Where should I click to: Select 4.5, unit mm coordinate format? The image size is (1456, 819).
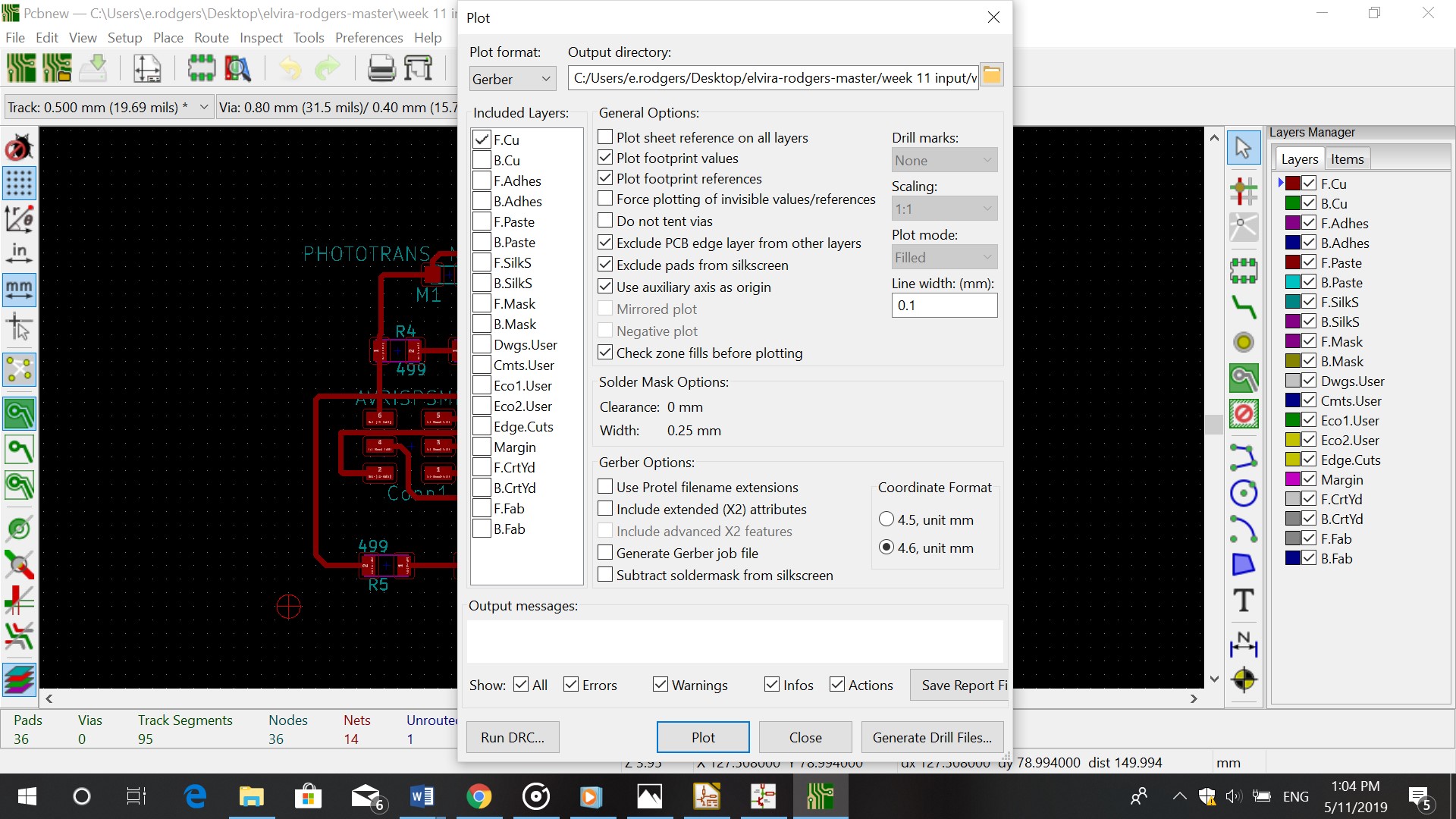pyautogui.click(x=886, y=520)
